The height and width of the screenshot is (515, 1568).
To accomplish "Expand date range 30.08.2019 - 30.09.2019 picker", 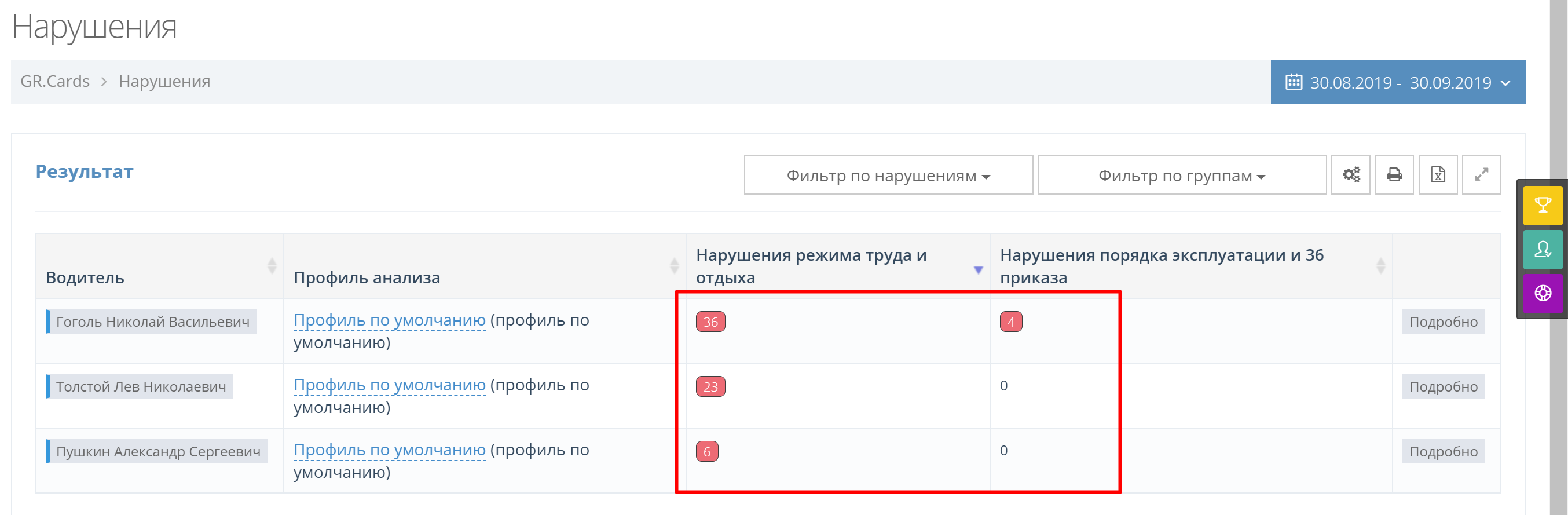I will 1400,82.
